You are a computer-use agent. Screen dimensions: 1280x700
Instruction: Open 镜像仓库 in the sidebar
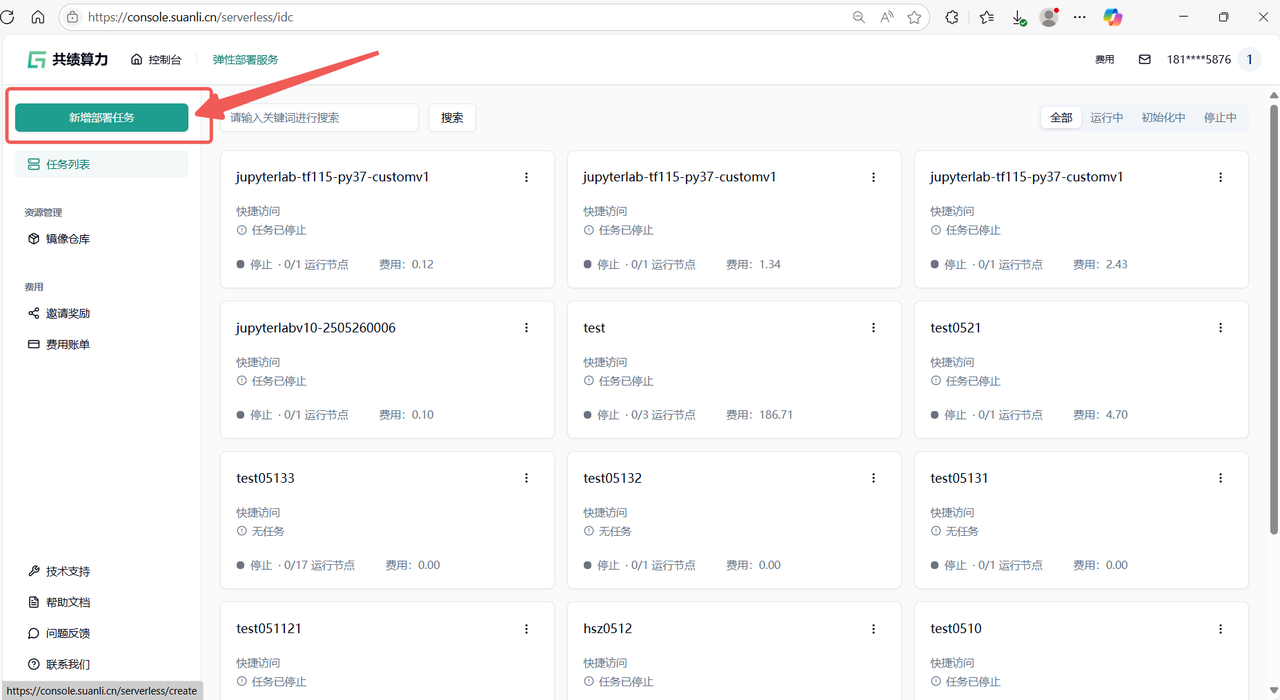pyautogui.click(x=67, y=239)
